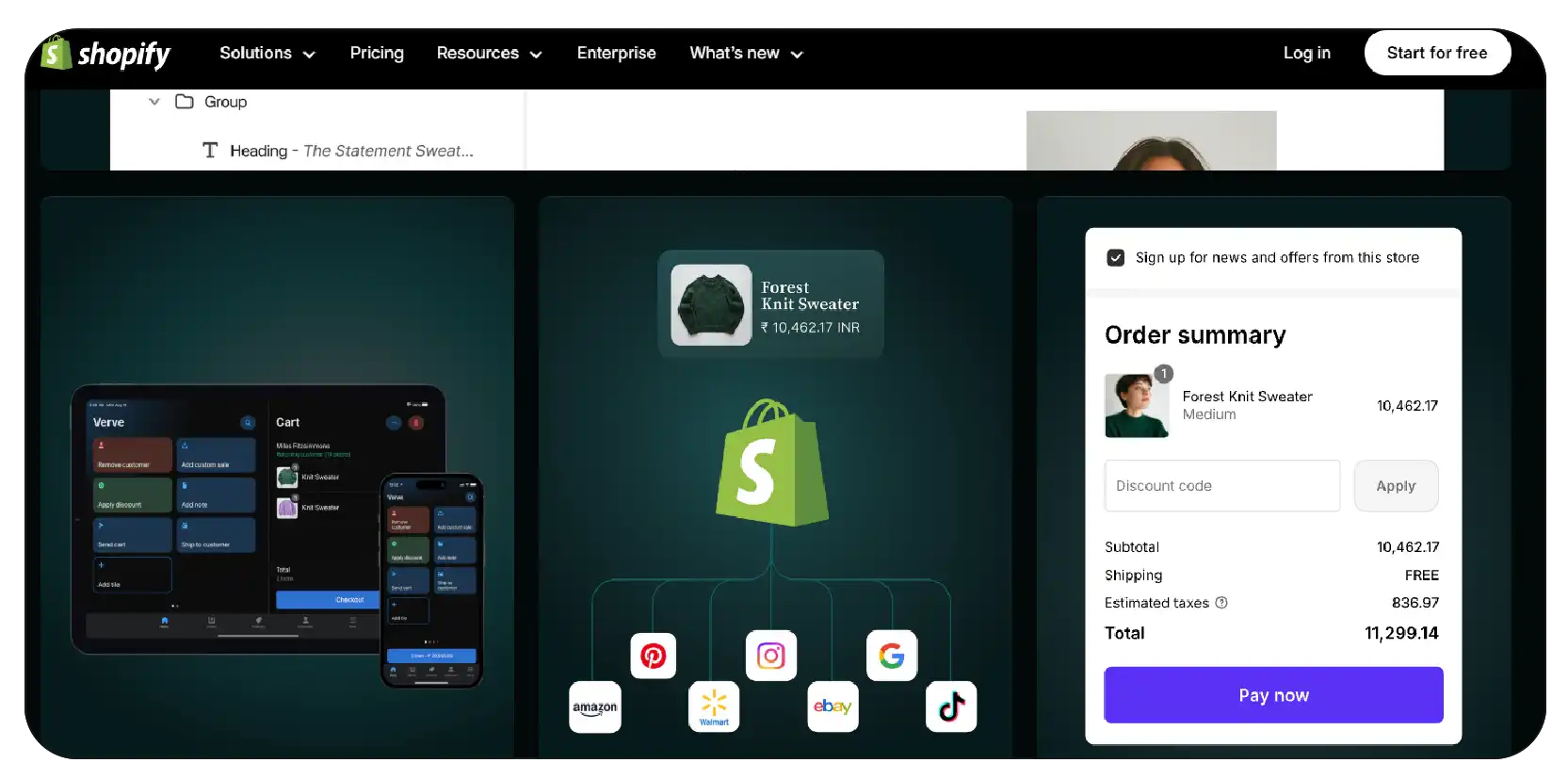Open the What's new dropdown
Viewport: 1568px width, 779px height.
click(x=746, y=54)
